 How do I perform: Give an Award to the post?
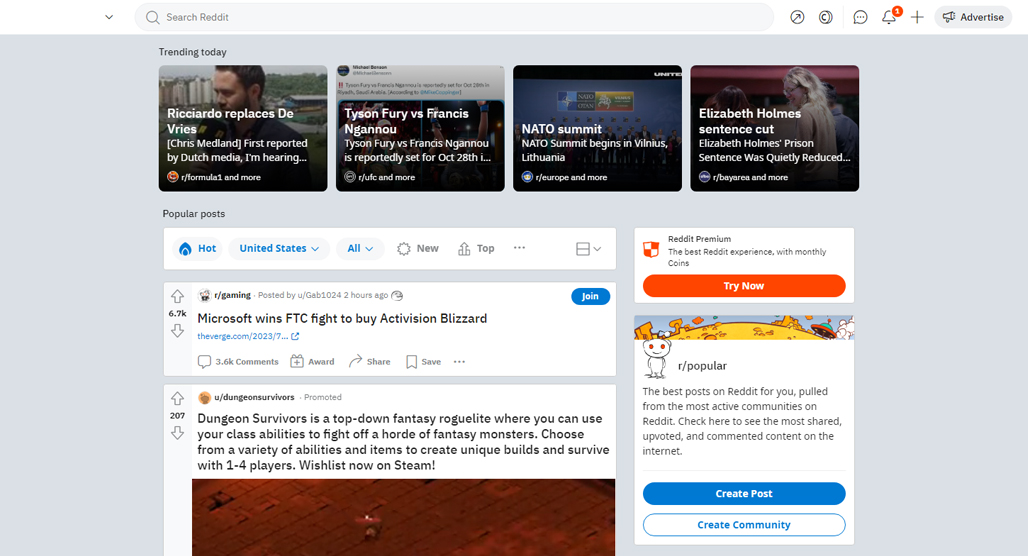(312, 362)
